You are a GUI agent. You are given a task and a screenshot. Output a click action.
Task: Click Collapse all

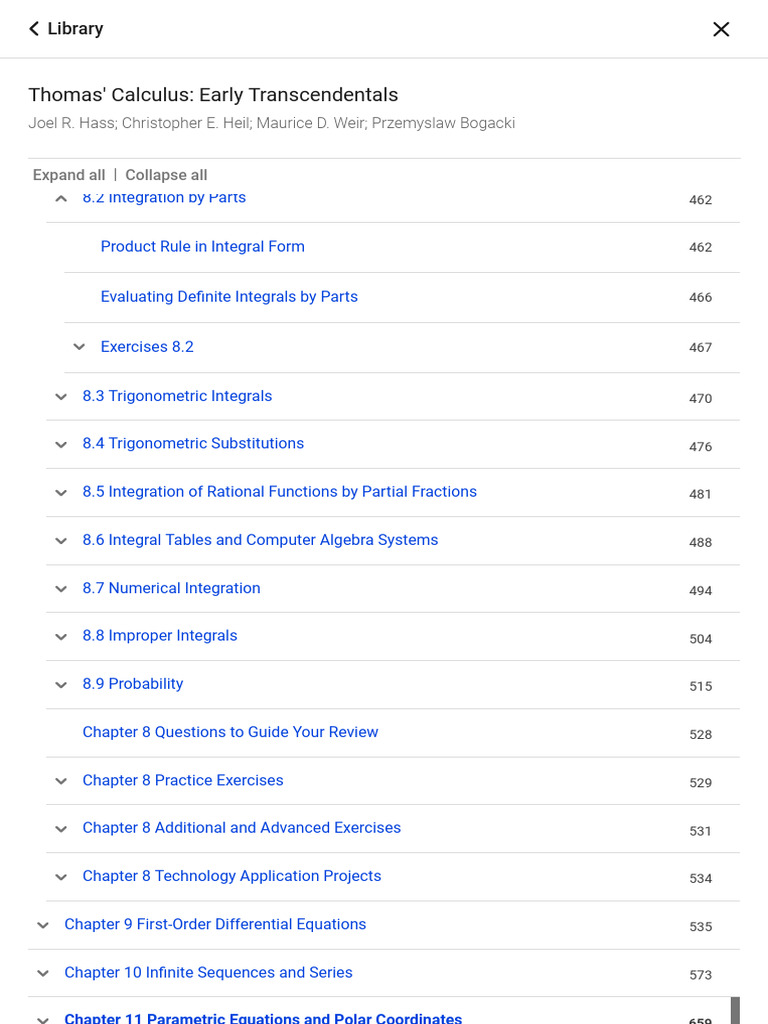tap(166, 175)
